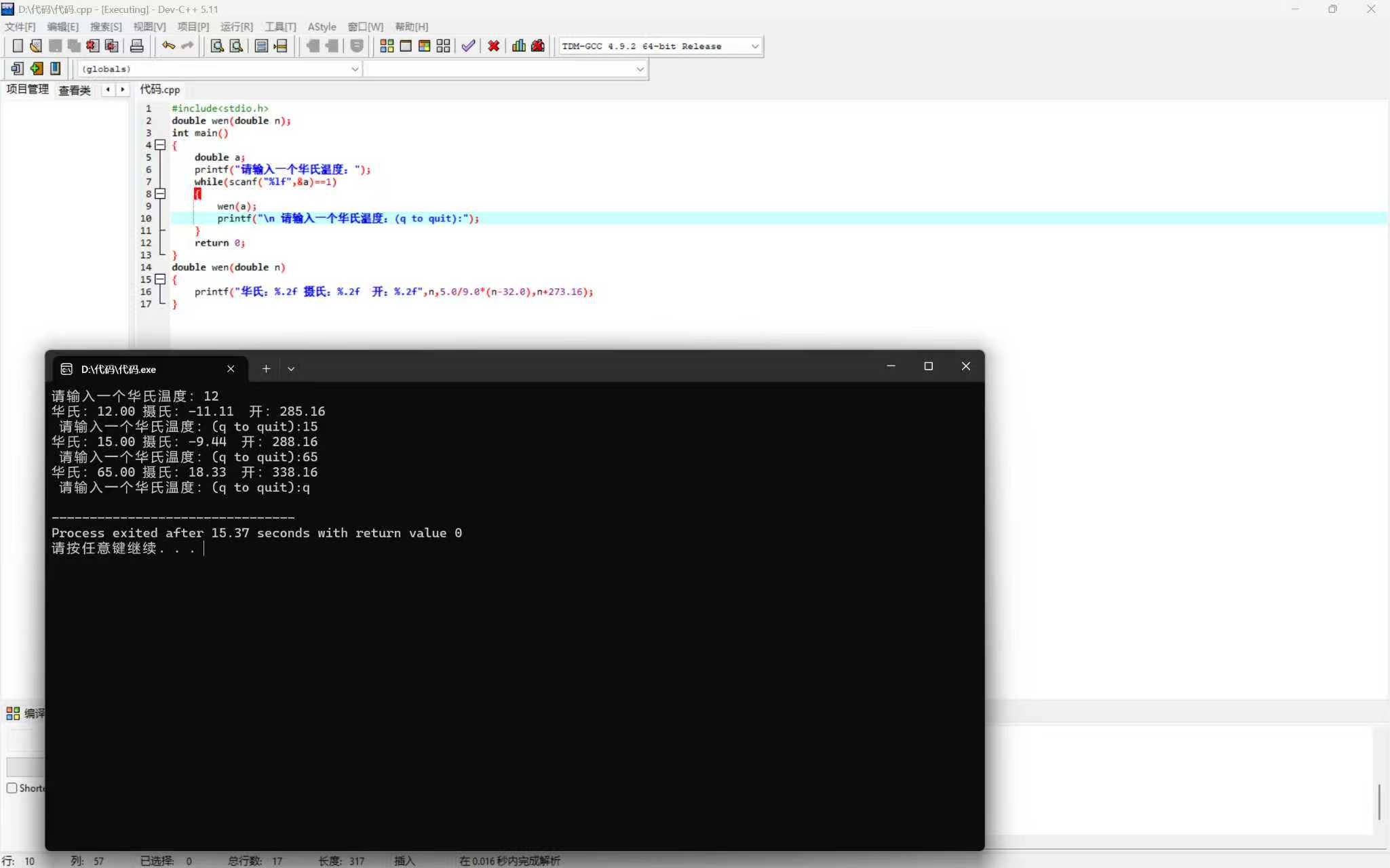Screen dimensions: 1390x868
Task: Click the red X stop execution icon
Action: 494,46
